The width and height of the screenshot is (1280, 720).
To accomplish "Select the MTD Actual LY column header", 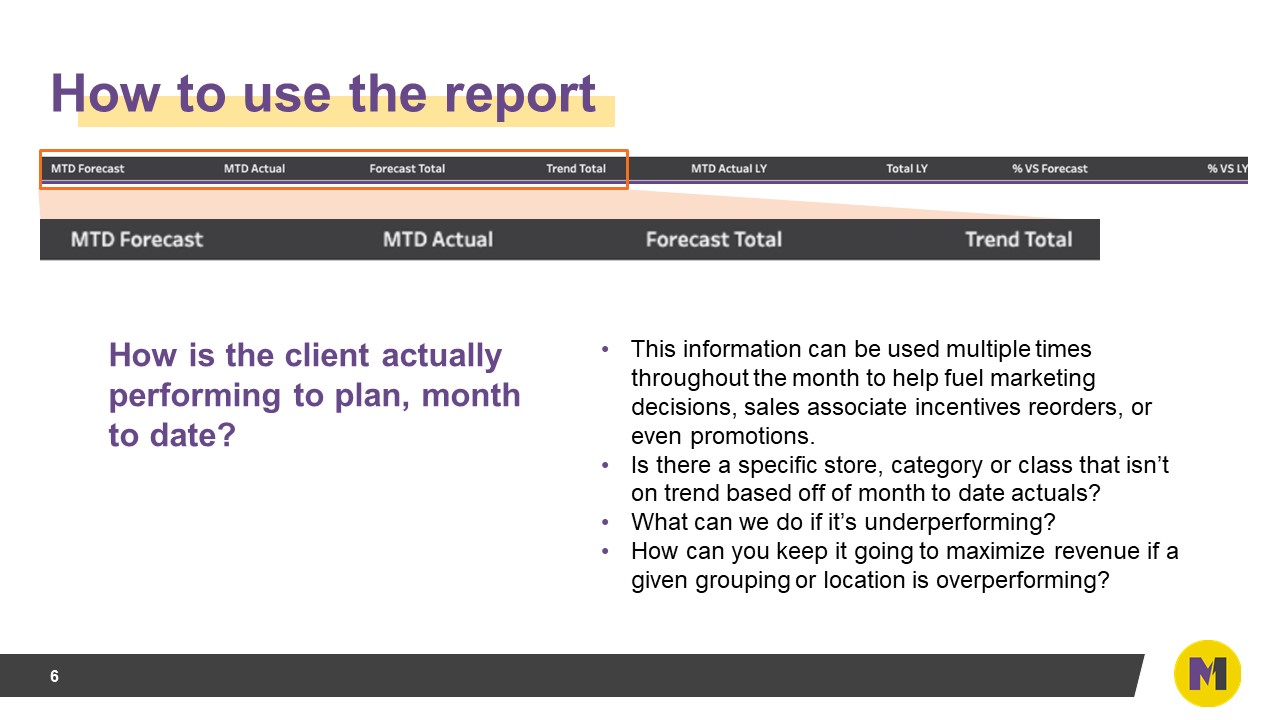I will [729, 168].
